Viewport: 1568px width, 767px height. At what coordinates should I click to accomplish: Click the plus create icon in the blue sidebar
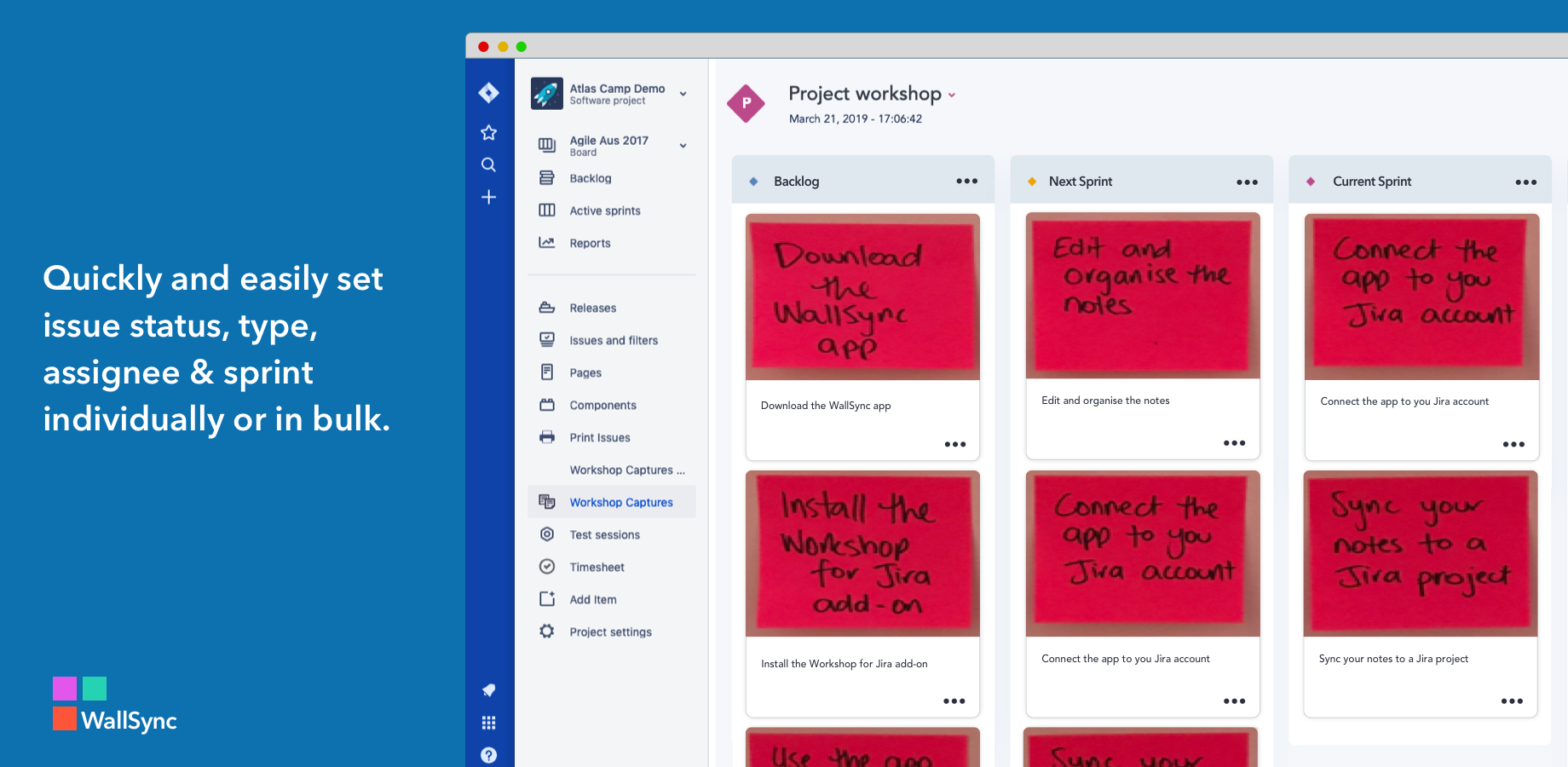click(488, 197)
